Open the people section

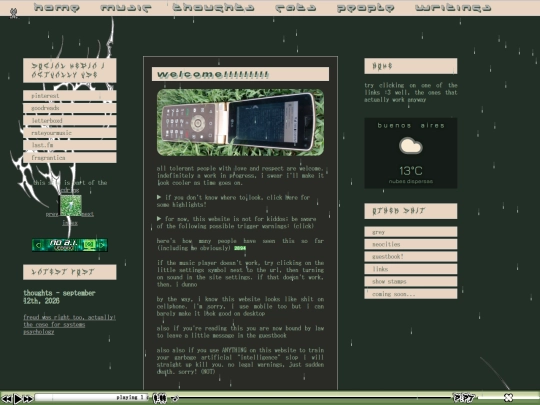(366, 8)
